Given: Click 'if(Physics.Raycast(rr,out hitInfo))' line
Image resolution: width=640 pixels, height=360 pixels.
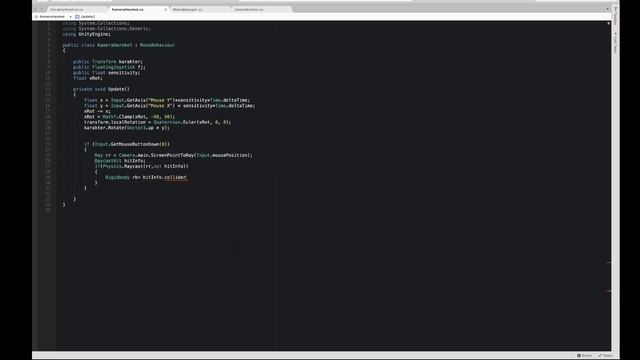Looking at the screenshot, I should (x=142, y=166).
